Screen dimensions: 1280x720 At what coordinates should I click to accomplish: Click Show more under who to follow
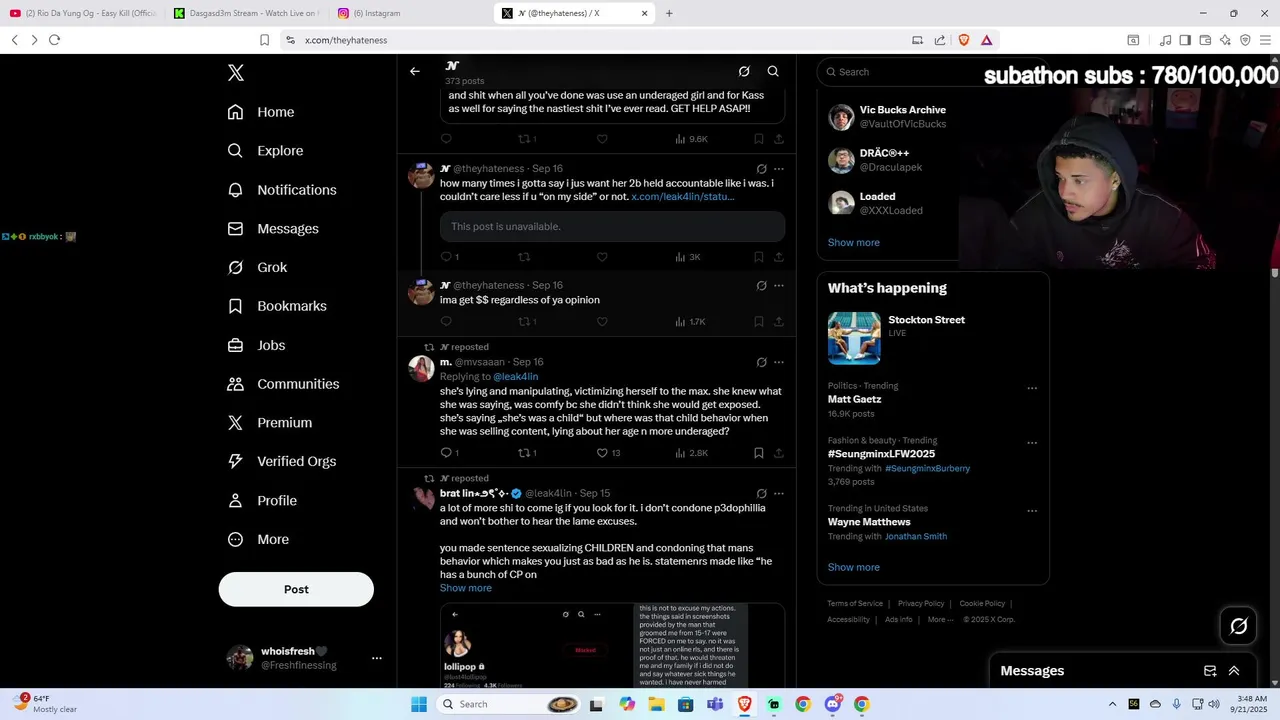853,242
